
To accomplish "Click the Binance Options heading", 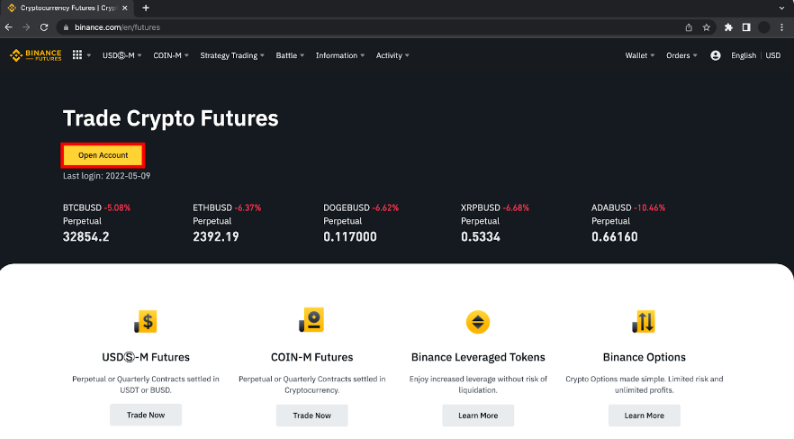I will tap(644, 357).
